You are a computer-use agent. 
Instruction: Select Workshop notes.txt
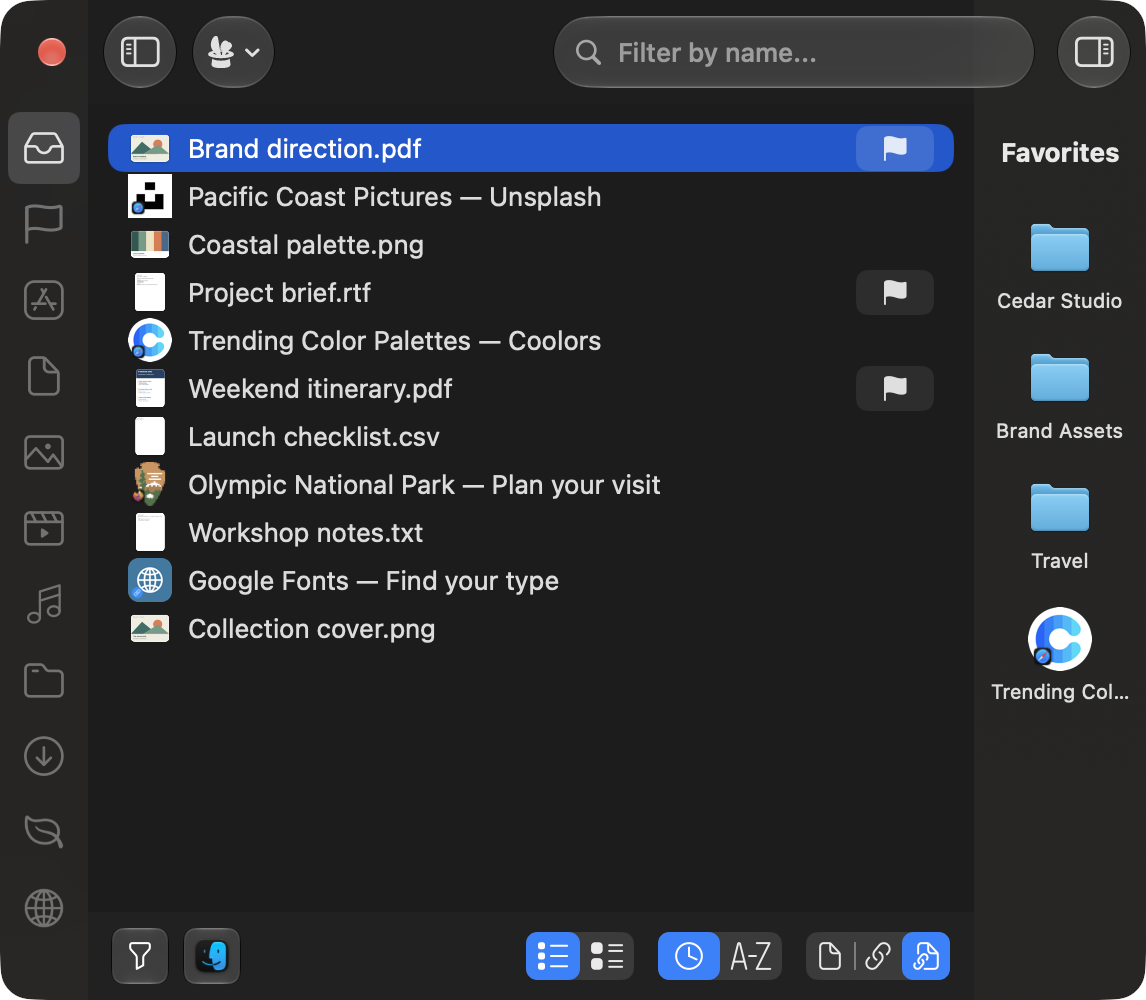click(x=531, y=533)
